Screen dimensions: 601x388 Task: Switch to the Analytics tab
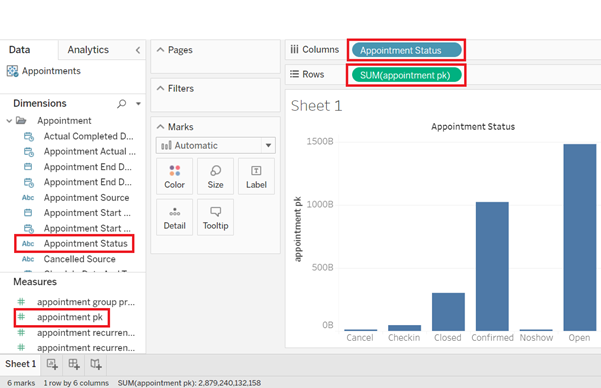pos(88,50)
